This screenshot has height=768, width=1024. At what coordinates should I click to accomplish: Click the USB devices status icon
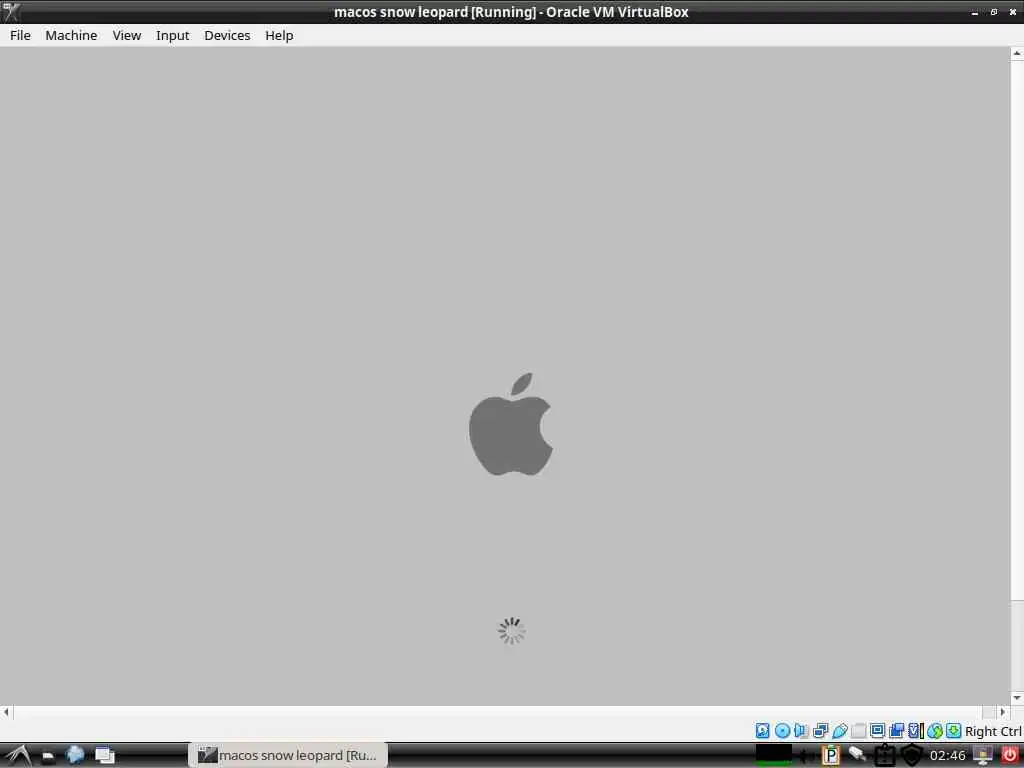pyautogui.click(x=840, y=731)
